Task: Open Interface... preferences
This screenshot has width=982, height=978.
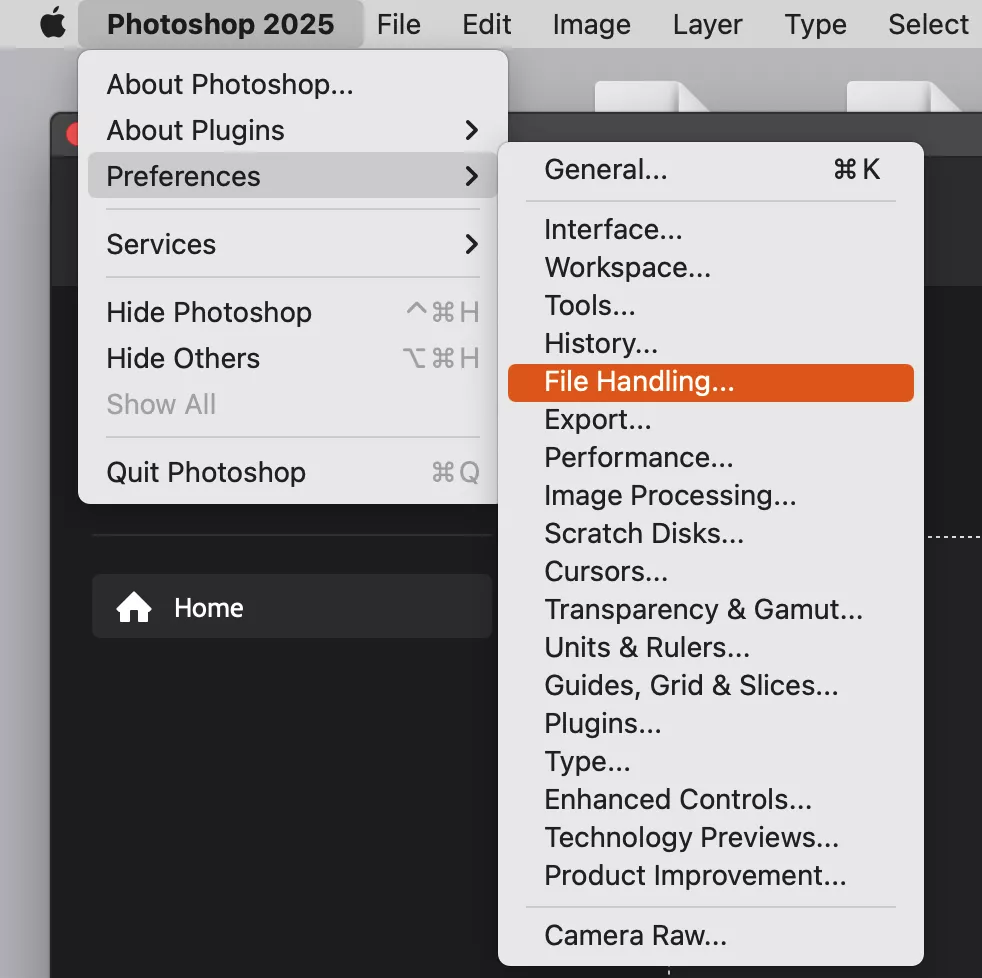Action: (711, 229)
